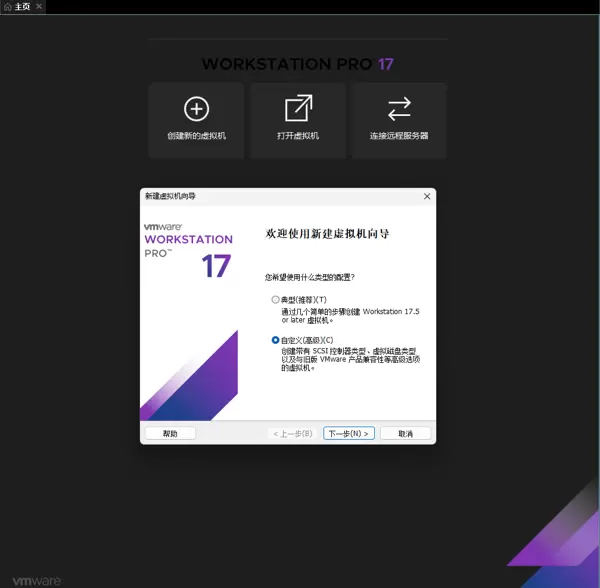Close the 新建虚拟机向导 dialog
The image size is (600, 588).
tap(427, 196)
